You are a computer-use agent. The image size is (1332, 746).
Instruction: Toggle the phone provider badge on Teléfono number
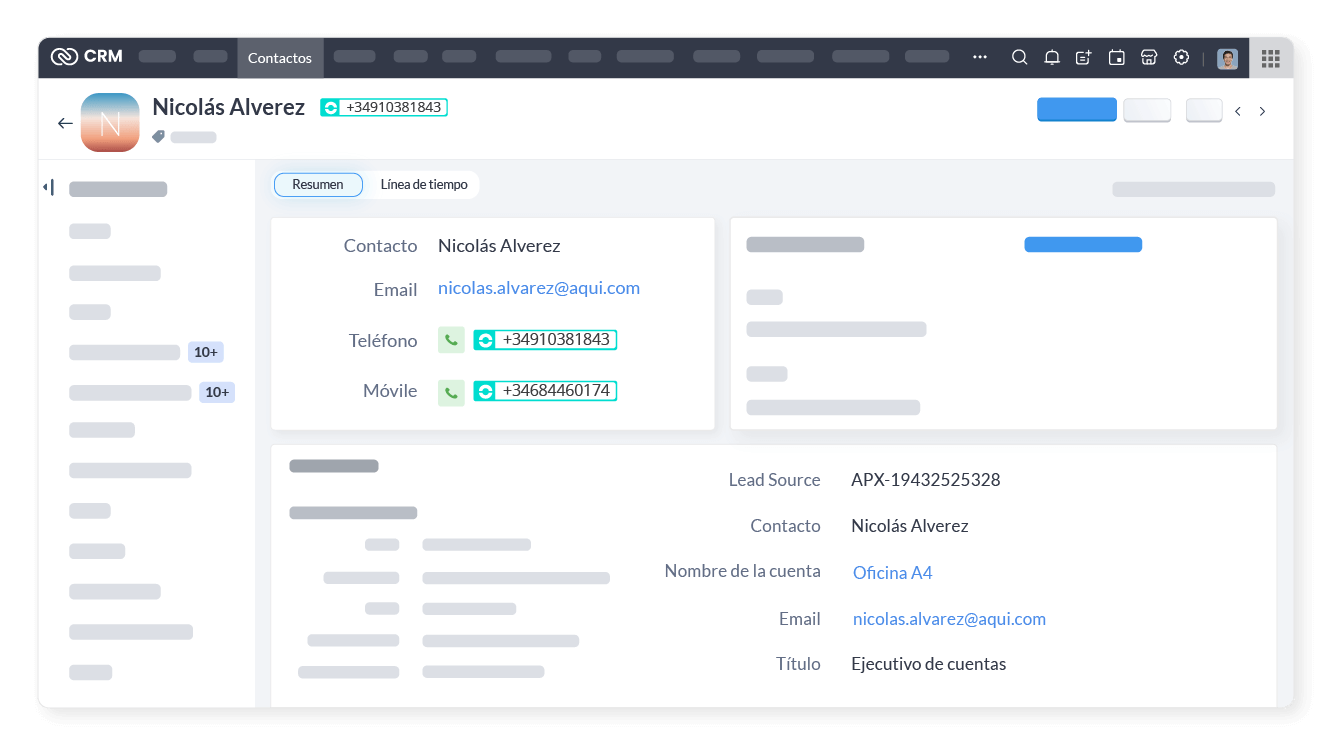click(484, 339)
